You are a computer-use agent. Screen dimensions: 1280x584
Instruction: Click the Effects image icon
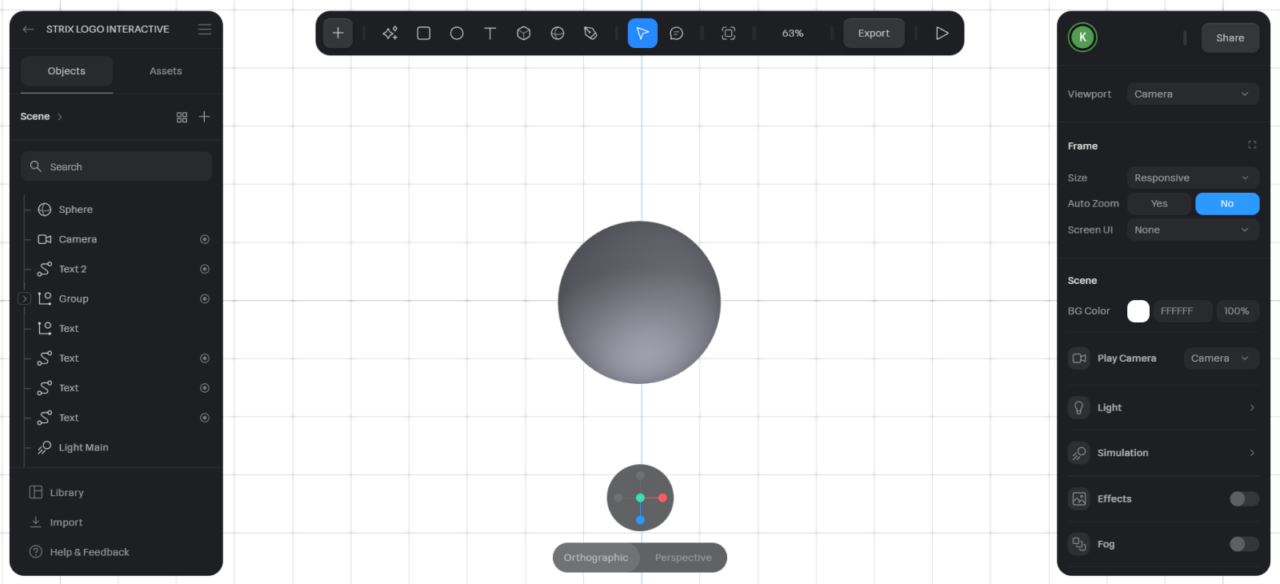click(1079, 499)
